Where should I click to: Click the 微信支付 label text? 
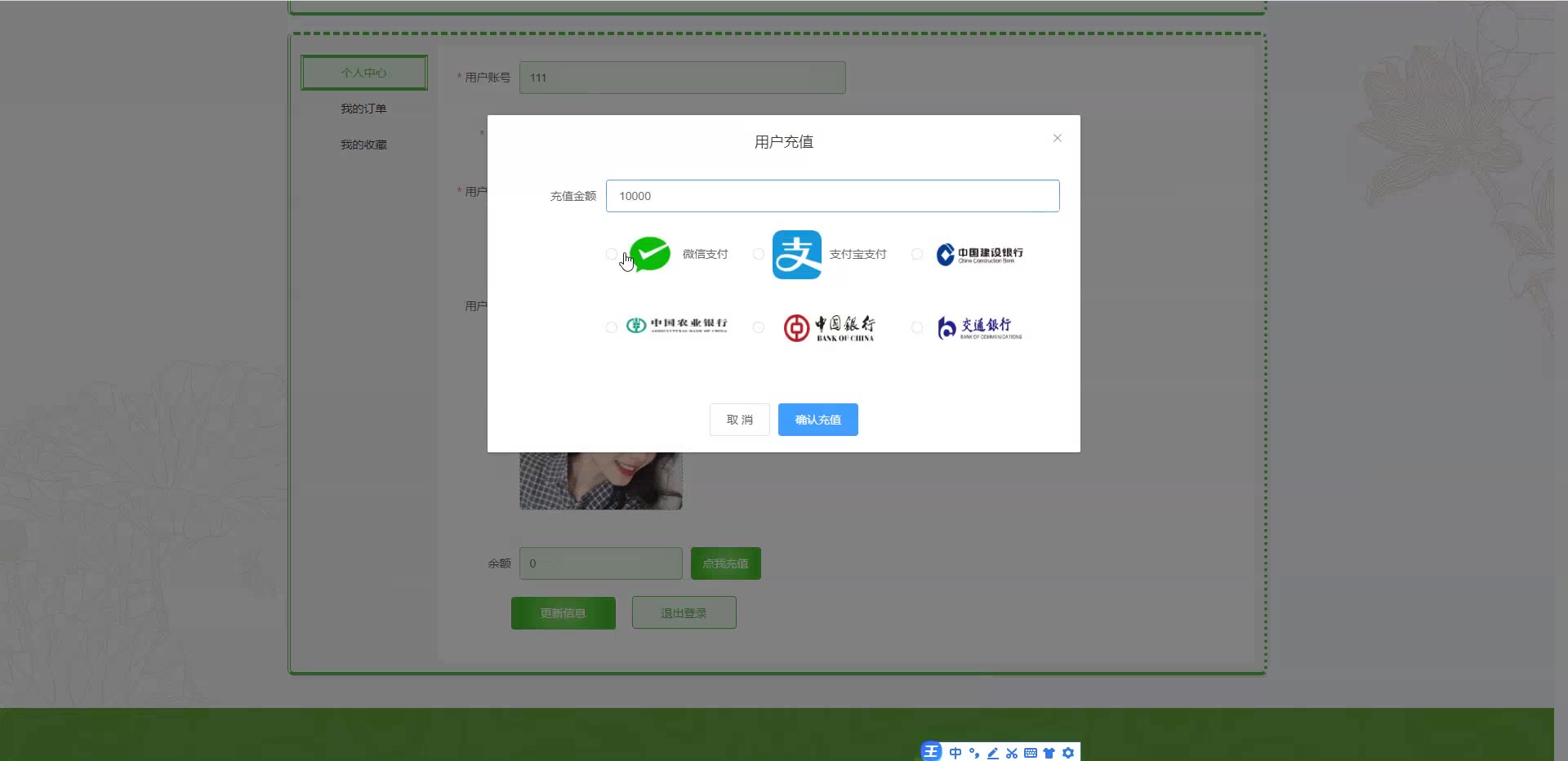(705, 254)
